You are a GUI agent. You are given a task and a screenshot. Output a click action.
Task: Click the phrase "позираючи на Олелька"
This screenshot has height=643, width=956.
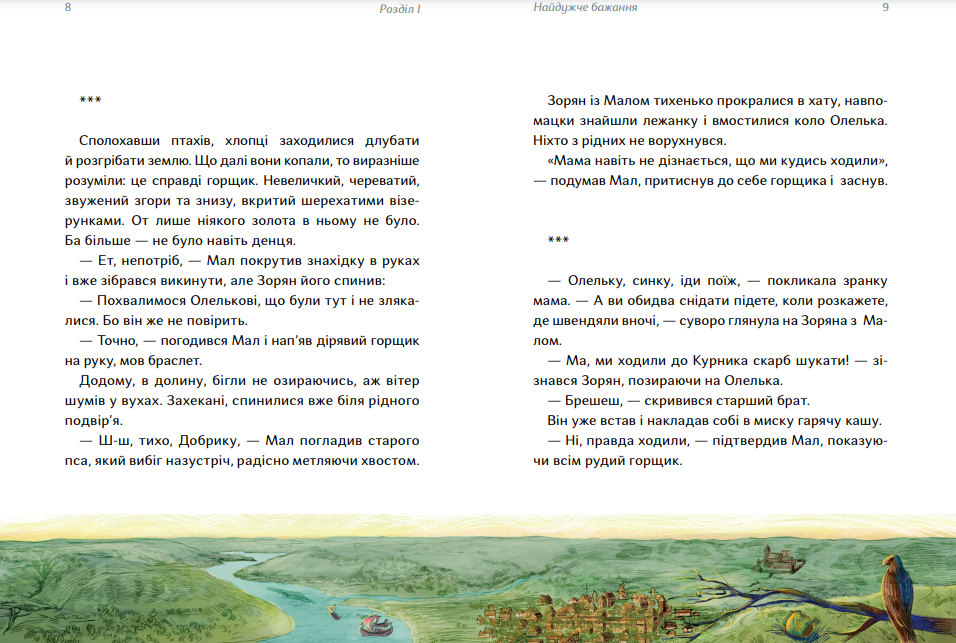point(706,381)
